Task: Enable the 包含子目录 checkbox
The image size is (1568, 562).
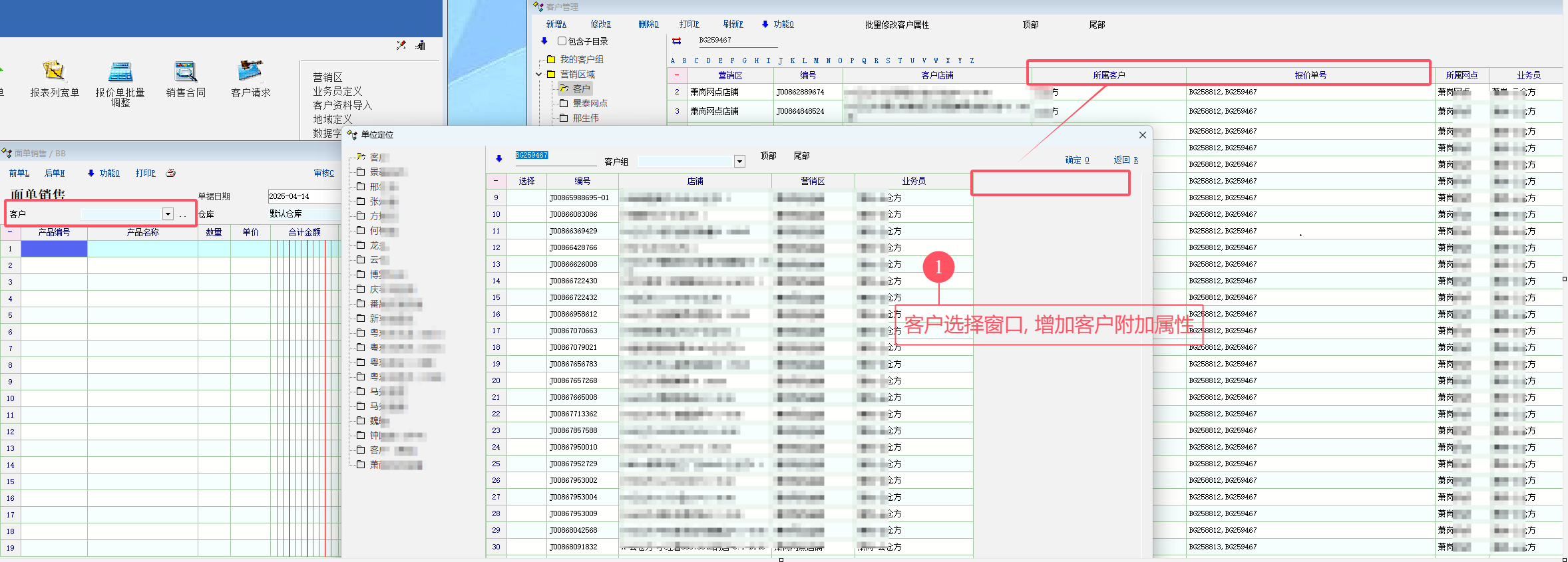Action: tap(562, 41)
